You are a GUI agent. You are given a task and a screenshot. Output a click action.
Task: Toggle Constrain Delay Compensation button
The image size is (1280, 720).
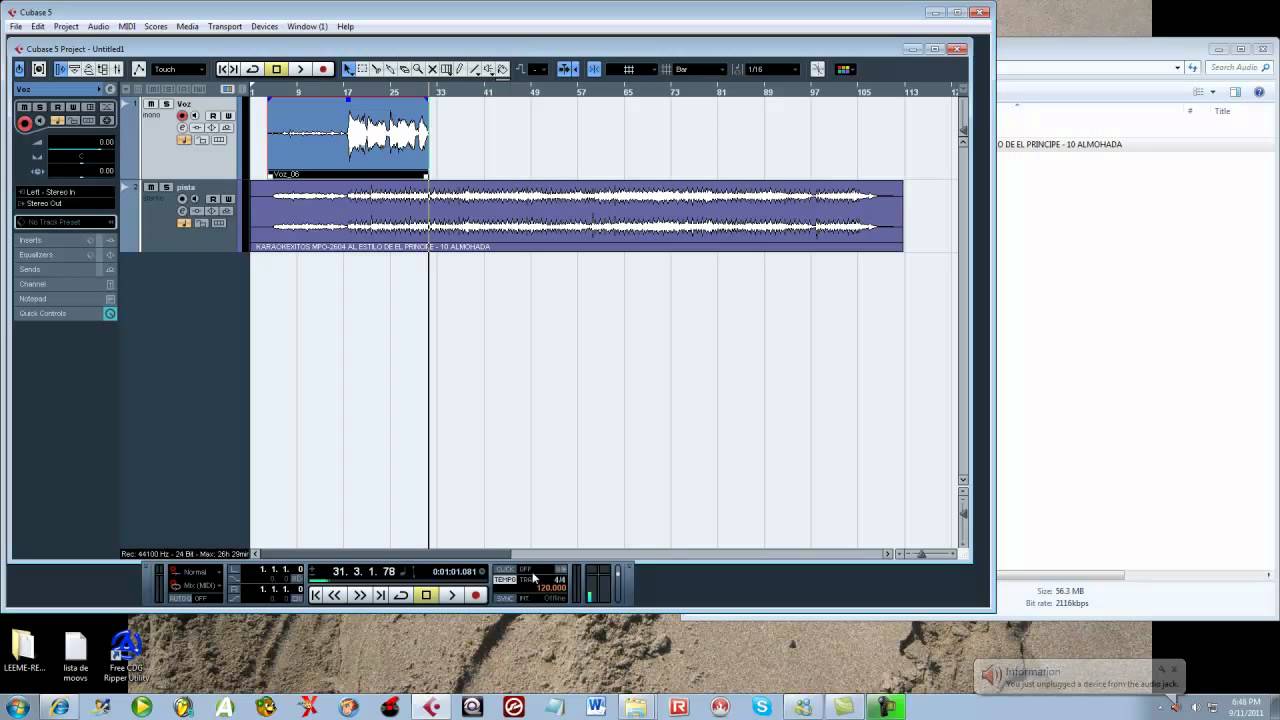click(39, 69)
